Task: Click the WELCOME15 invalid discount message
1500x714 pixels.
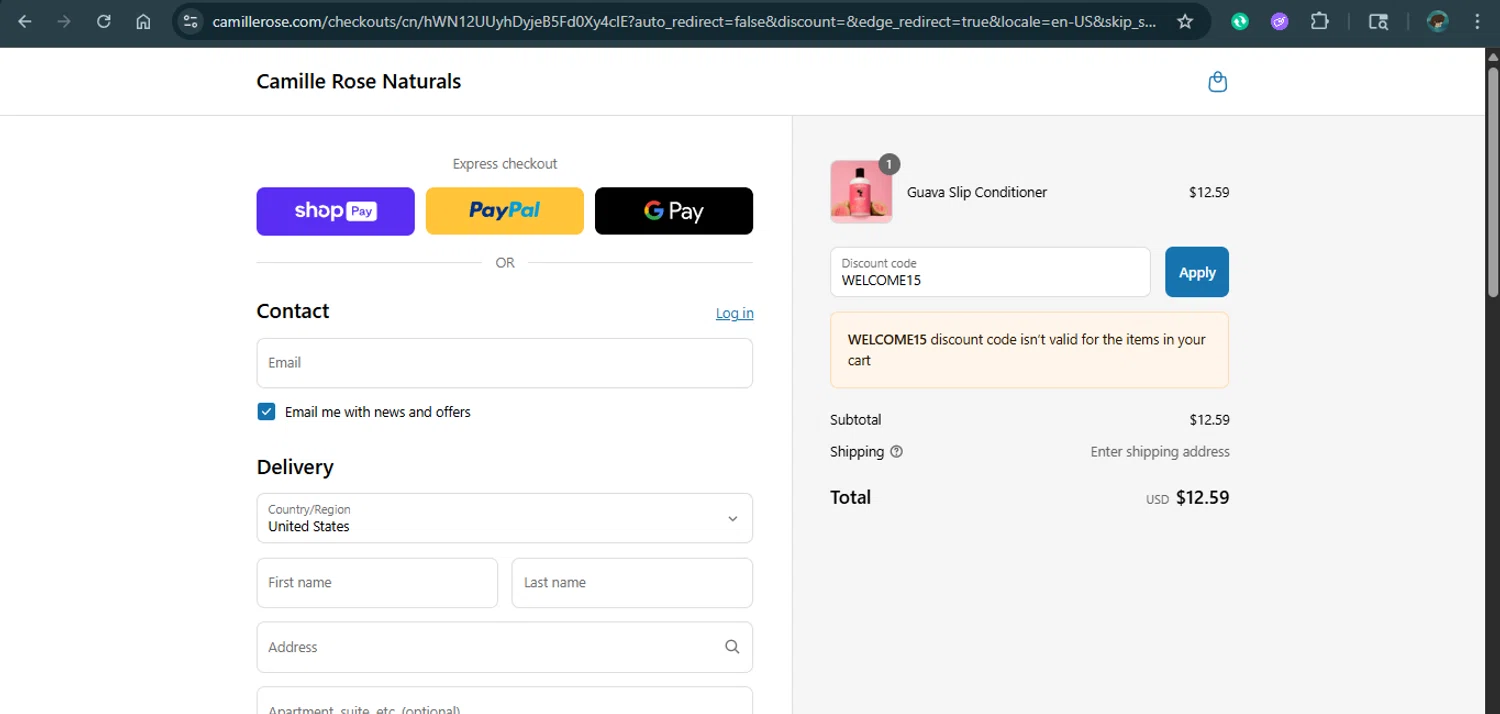Action: (x=1029, y=350)
